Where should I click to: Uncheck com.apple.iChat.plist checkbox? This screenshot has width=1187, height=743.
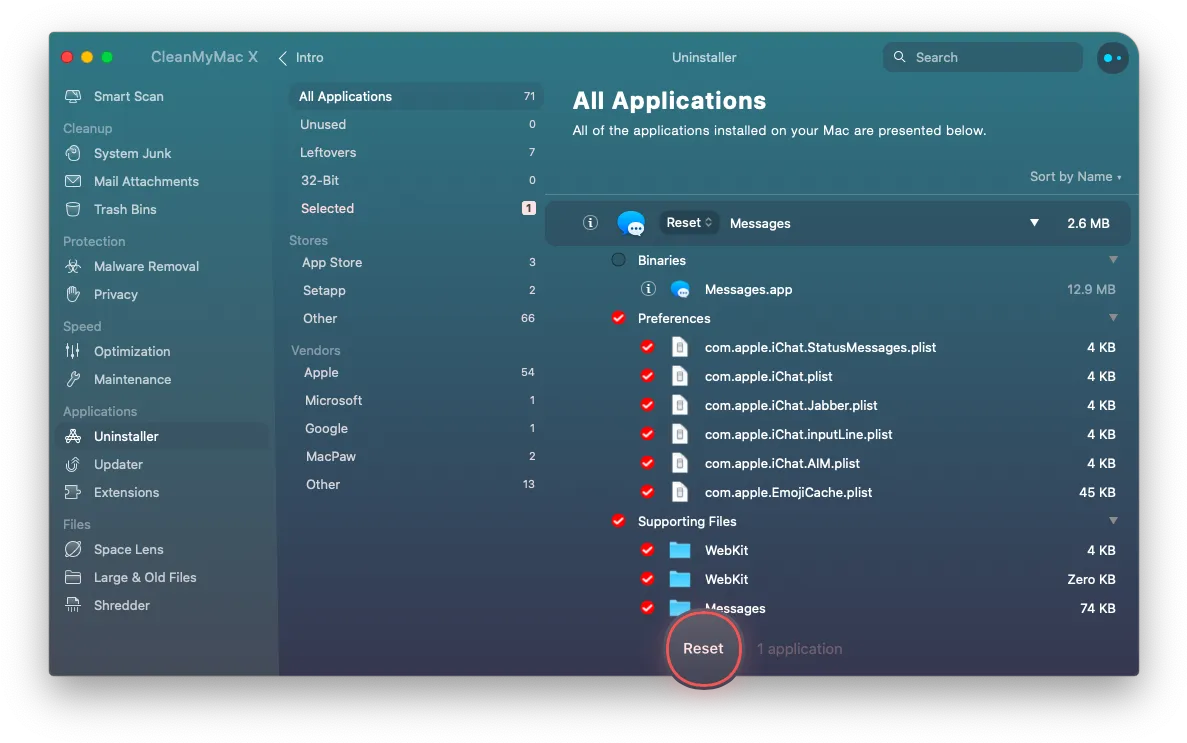[647, 376]
